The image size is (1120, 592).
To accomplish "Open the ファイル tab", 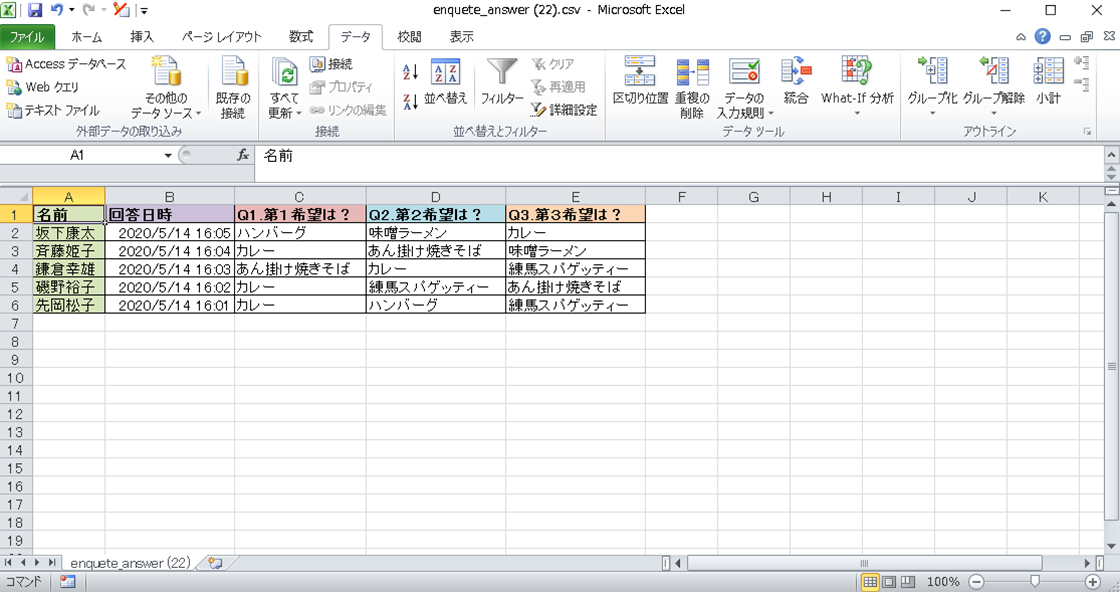I will (27, 37).
